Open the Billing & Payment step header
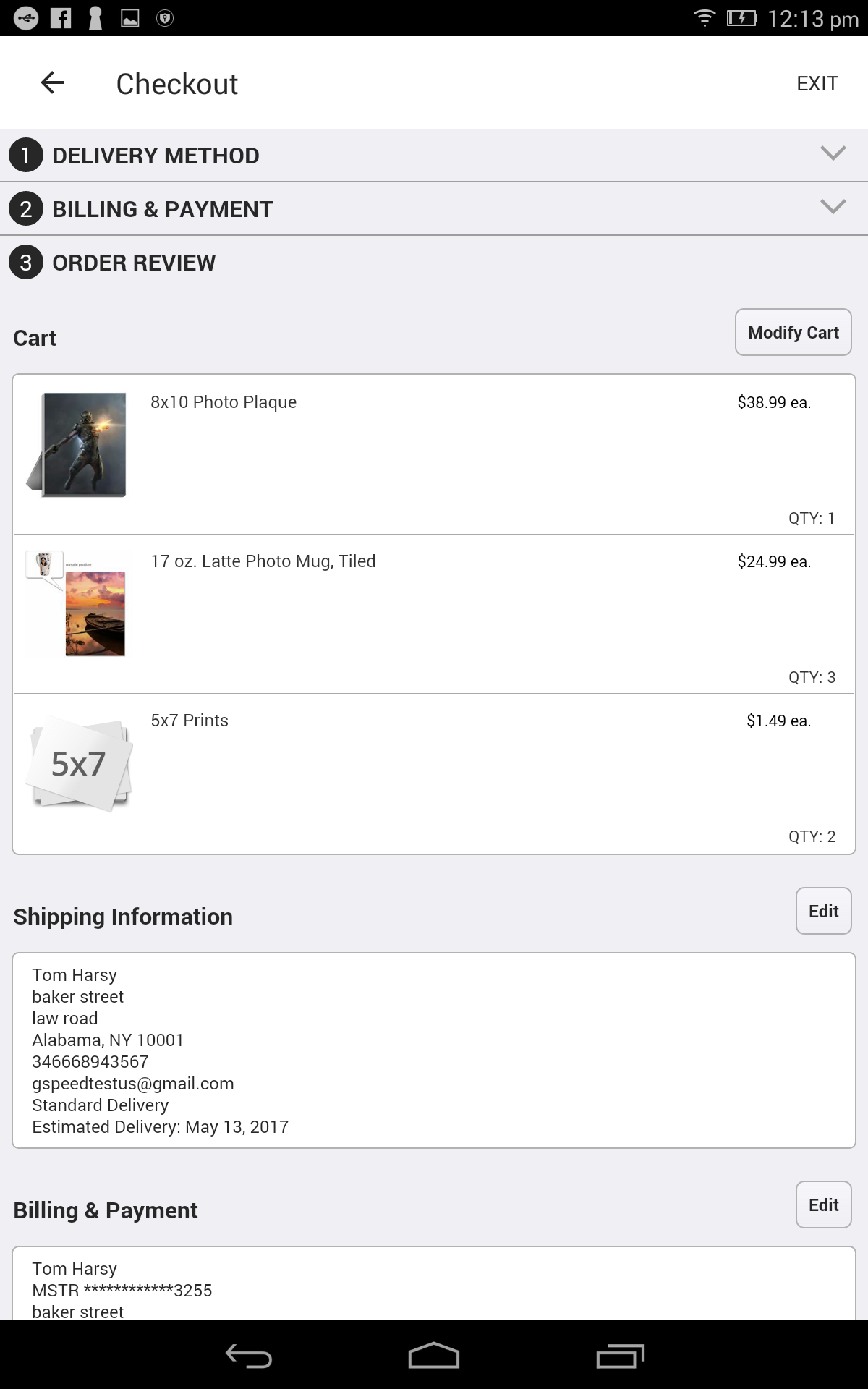Viewport: 868px width, 1389px height. pos(163,209)
